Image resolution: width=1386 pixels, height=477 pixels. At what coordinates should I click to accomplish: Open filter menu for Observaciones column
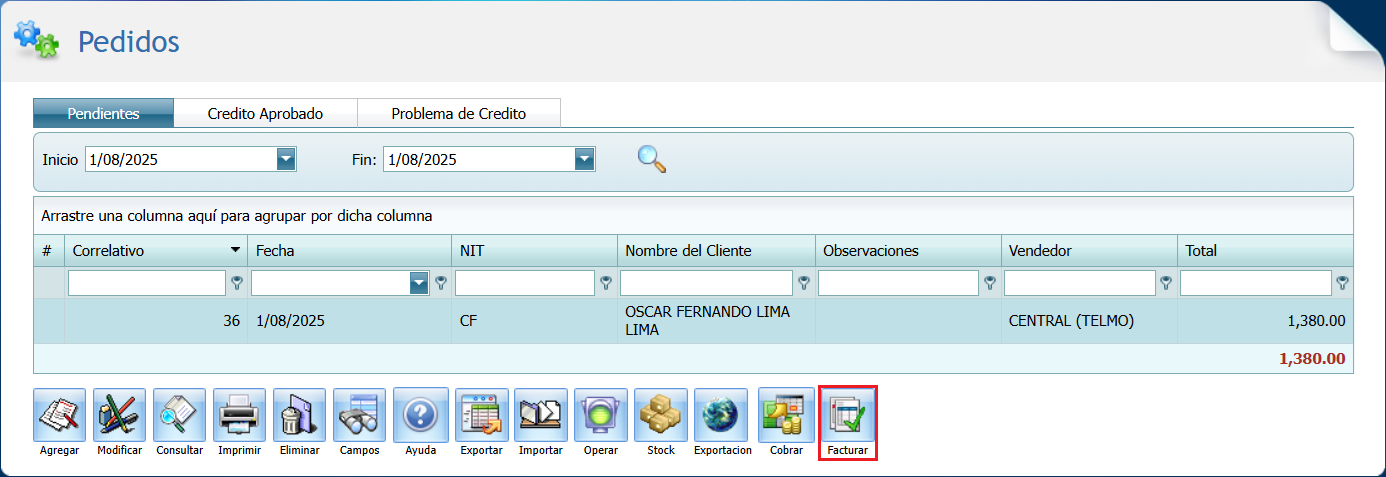(990, 283)
